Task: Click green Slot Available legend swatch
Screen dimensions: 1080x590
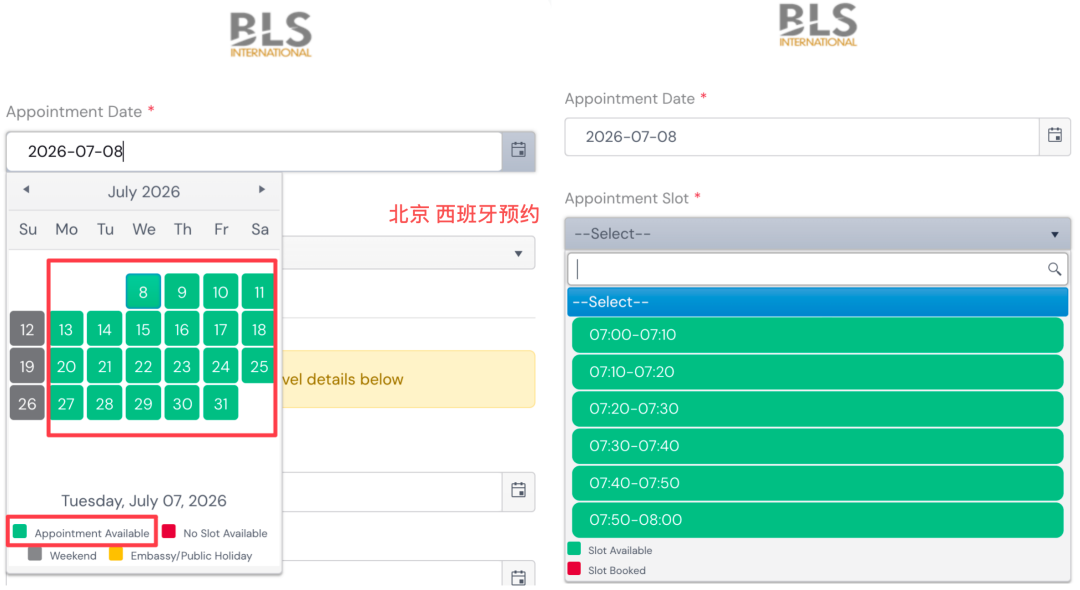Action: 574,549
